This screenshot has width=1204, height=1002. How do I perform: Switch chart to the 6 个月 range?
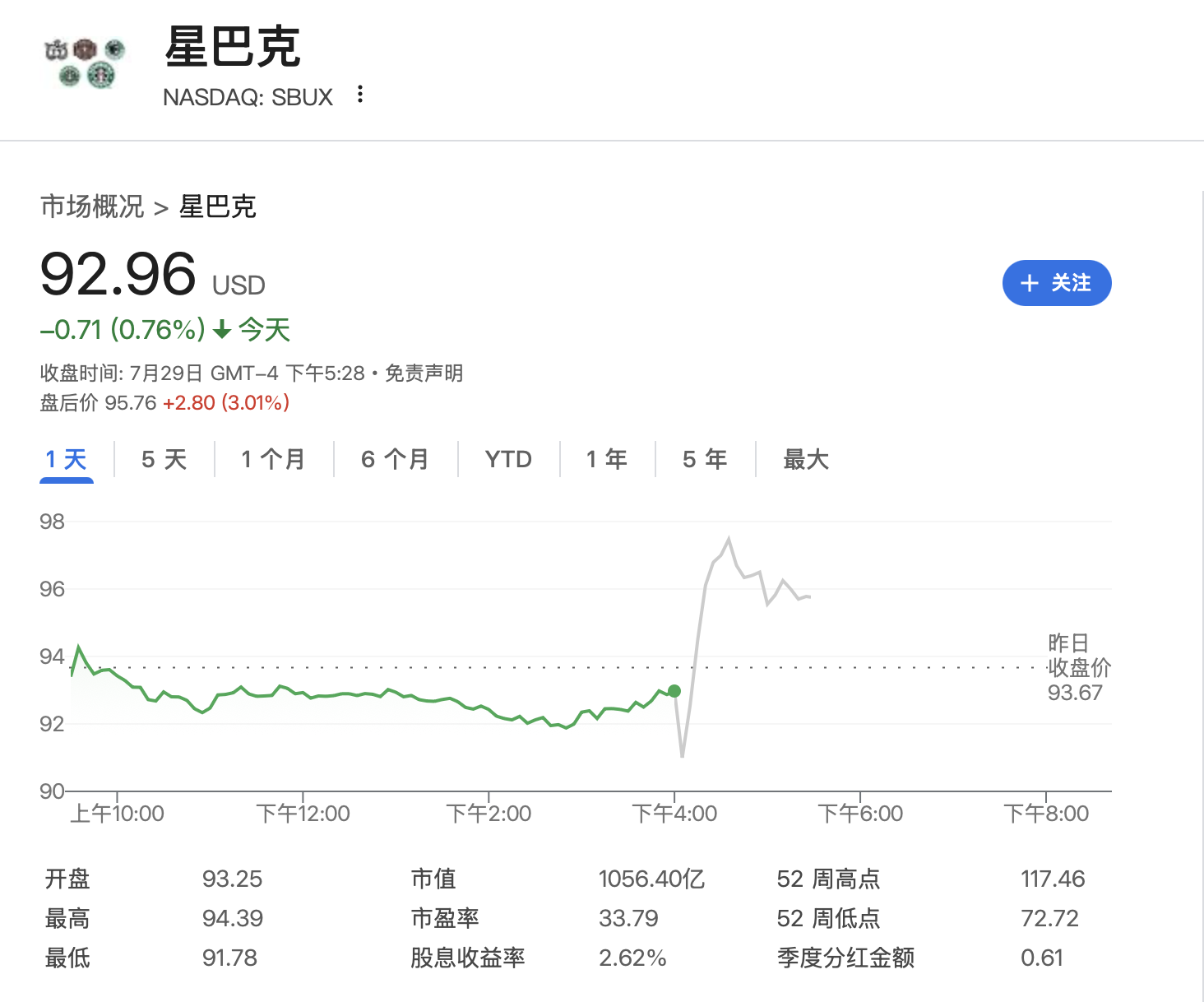(x=395, y=459)
